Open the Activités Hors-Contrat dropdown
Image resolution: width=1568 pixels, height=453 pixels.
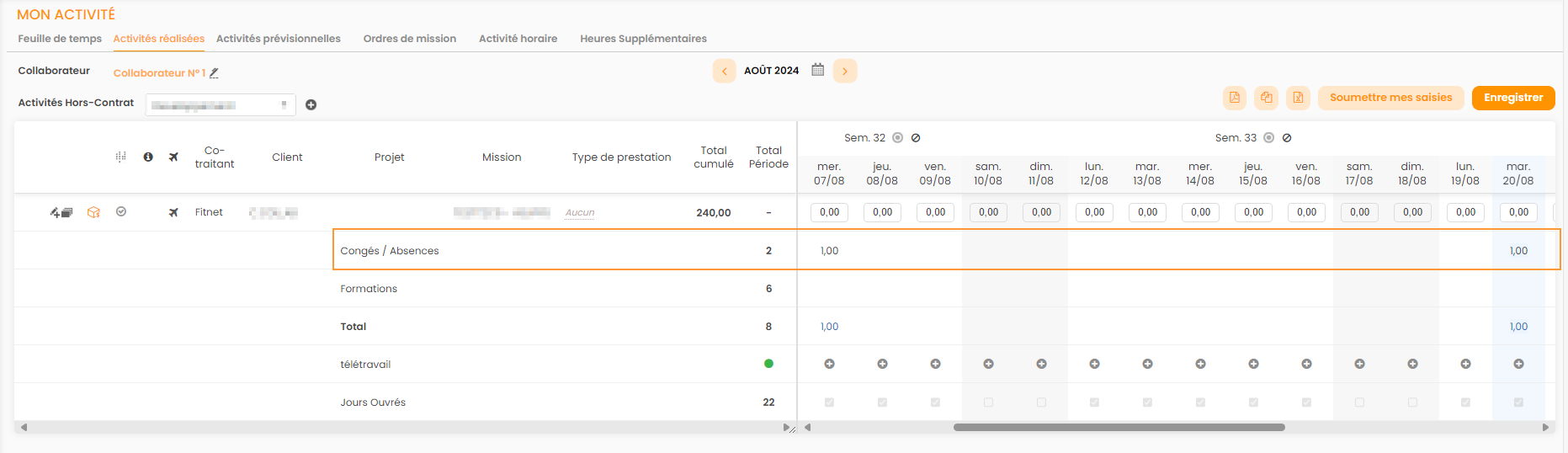(221, 105)
